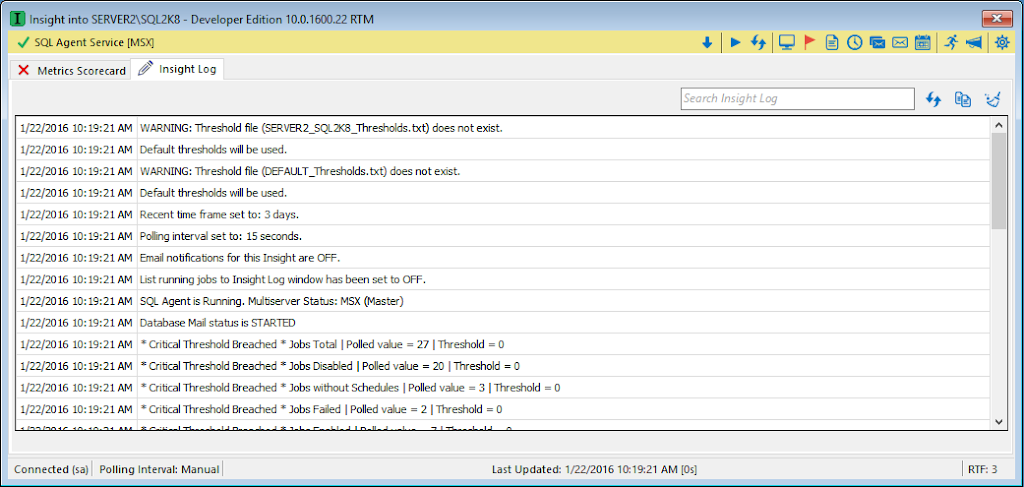Select the 'List running jobs to Insight Log' row
The height and width of the screenshot is (487, 1024).
tap(503, 279)
